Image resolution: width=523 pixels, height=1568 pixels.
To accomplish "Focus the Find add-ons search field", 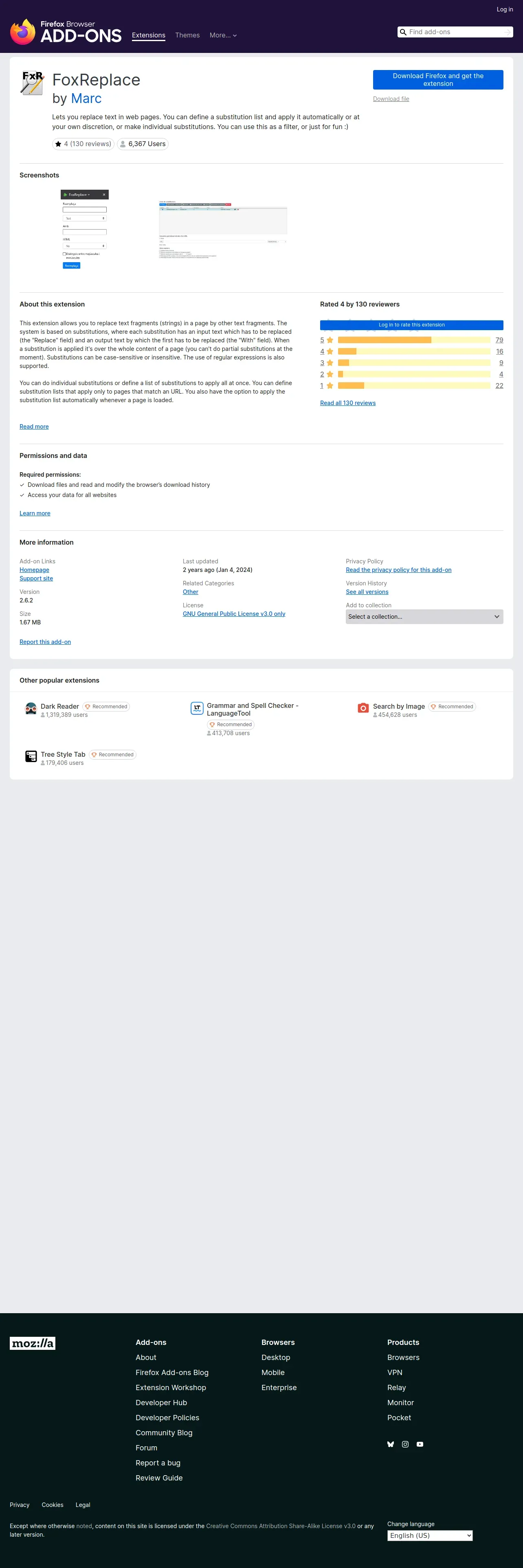I will coord(455,32).
